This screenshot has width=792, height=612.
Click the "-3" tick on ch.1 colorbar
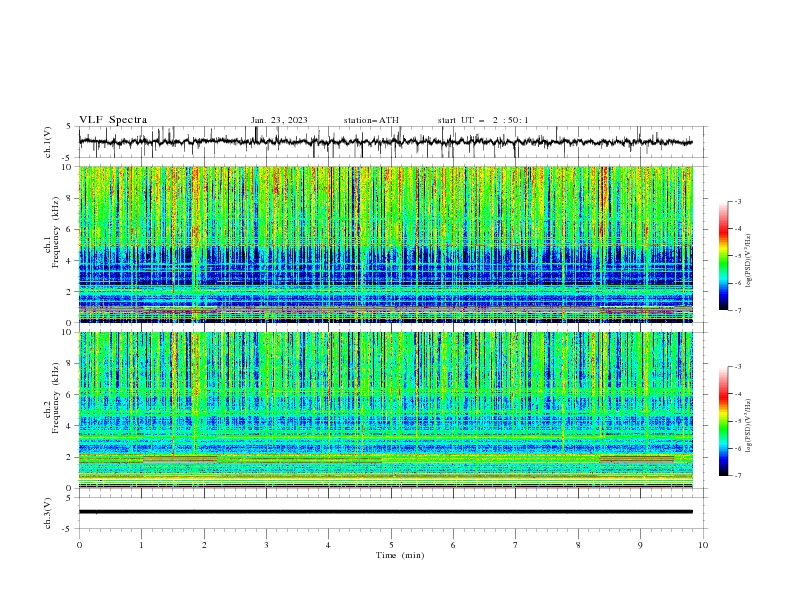tap(737, 201)
